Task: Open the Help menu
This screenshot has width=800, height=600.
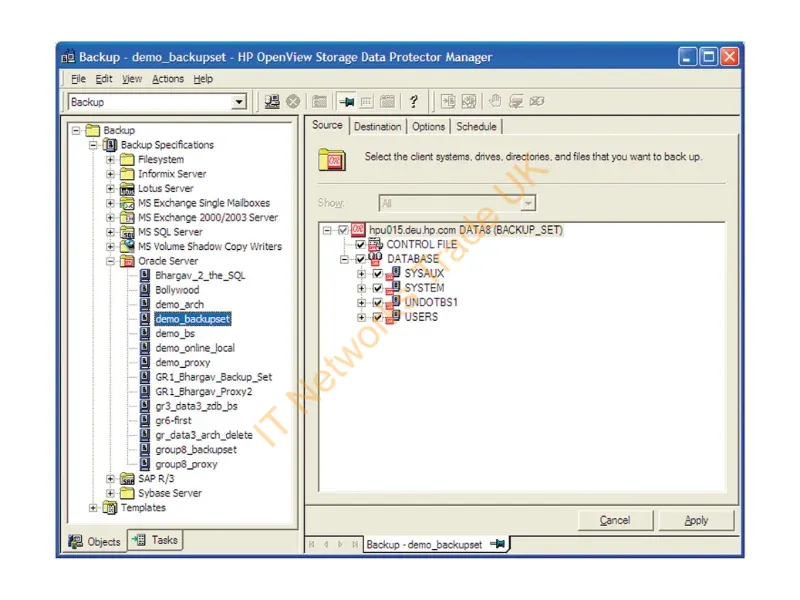Action: coord(203,79)
